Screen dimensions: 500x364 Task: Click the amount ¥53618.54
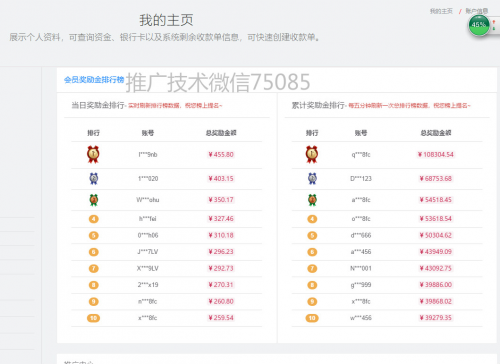pos(436,219)
